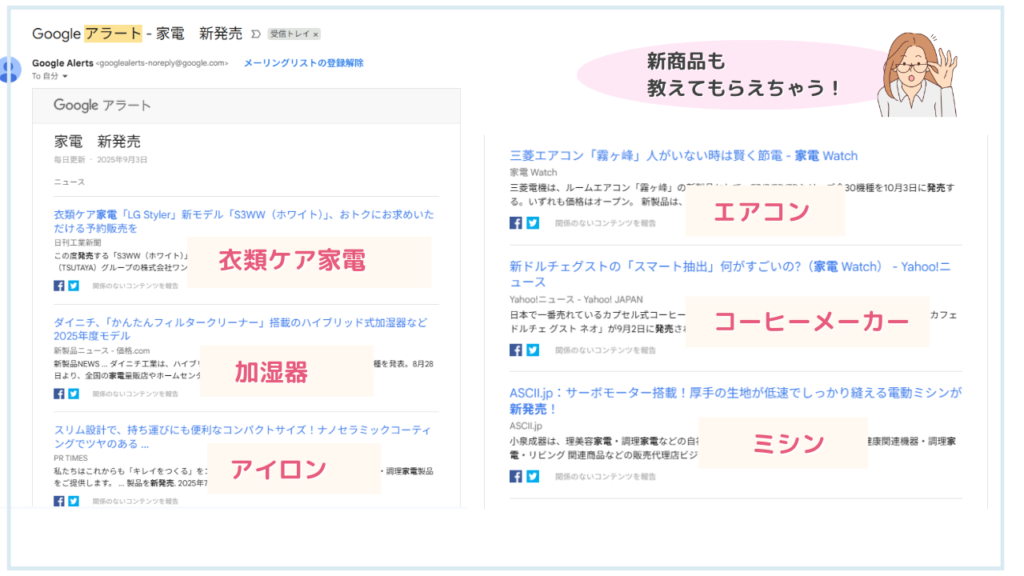Open the 三菱エアコン「霧ヶ峰」headline link
This screenshot has width=1024, height=576.
684,155
